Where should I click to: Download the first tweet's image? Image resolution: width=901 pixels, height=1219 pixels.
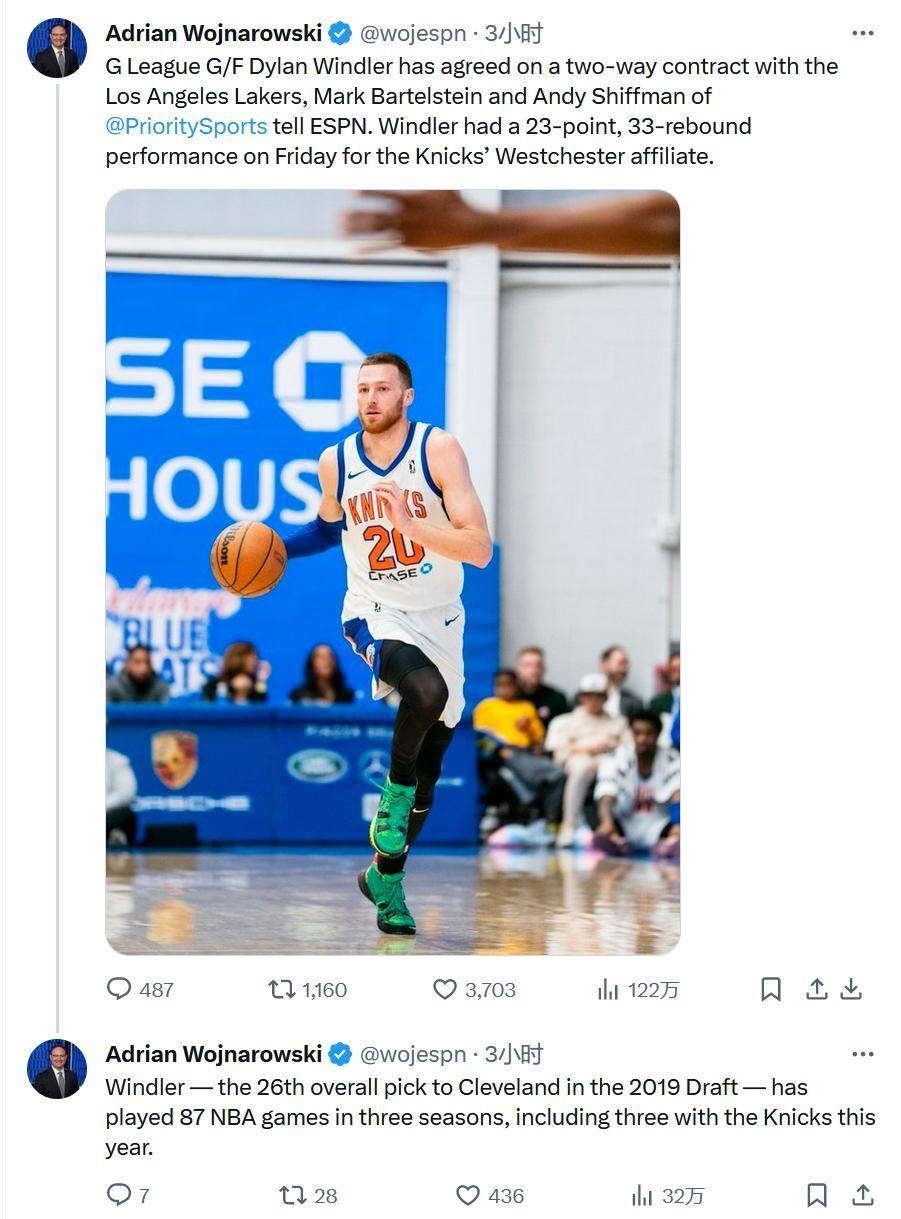click(x=851, y=989)
